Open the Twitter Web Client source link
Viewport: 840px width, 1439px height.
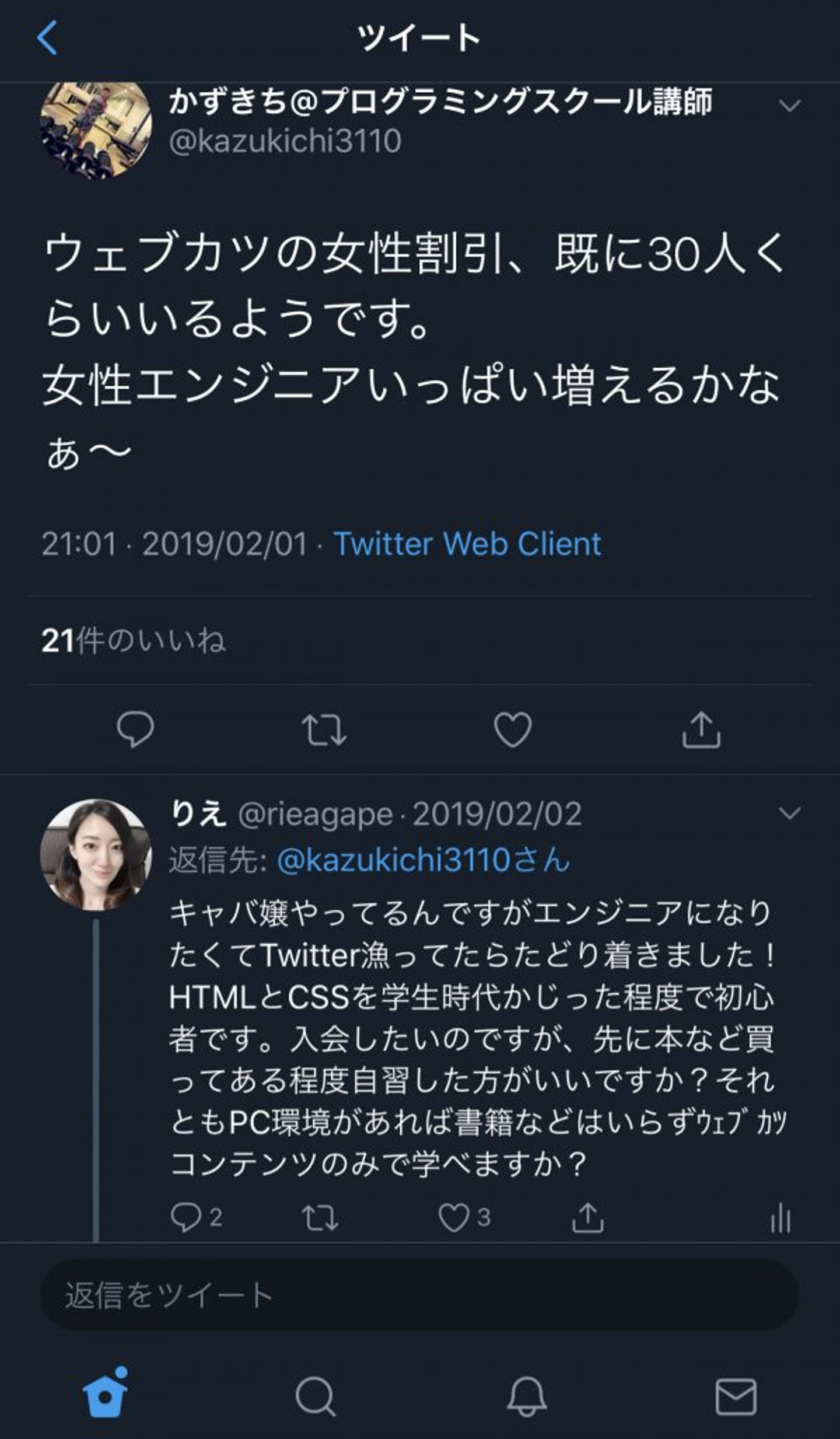467,544
